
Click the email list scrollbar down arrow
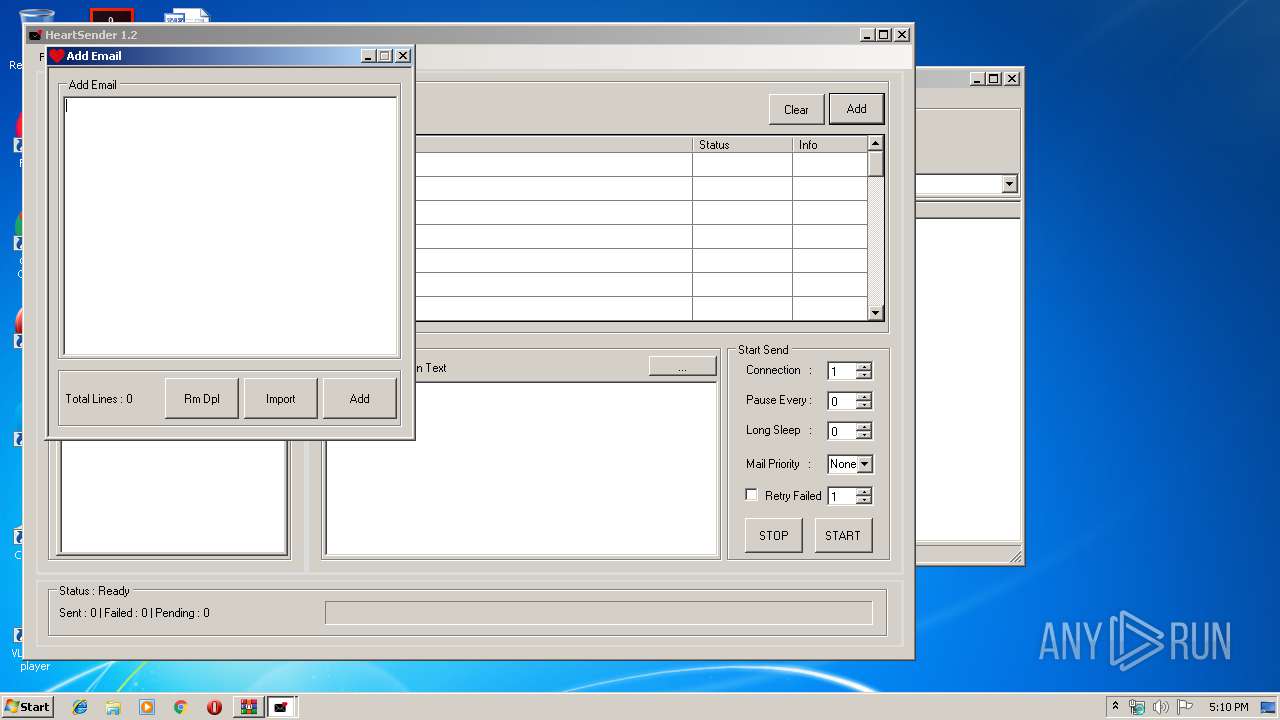point(876,313)
